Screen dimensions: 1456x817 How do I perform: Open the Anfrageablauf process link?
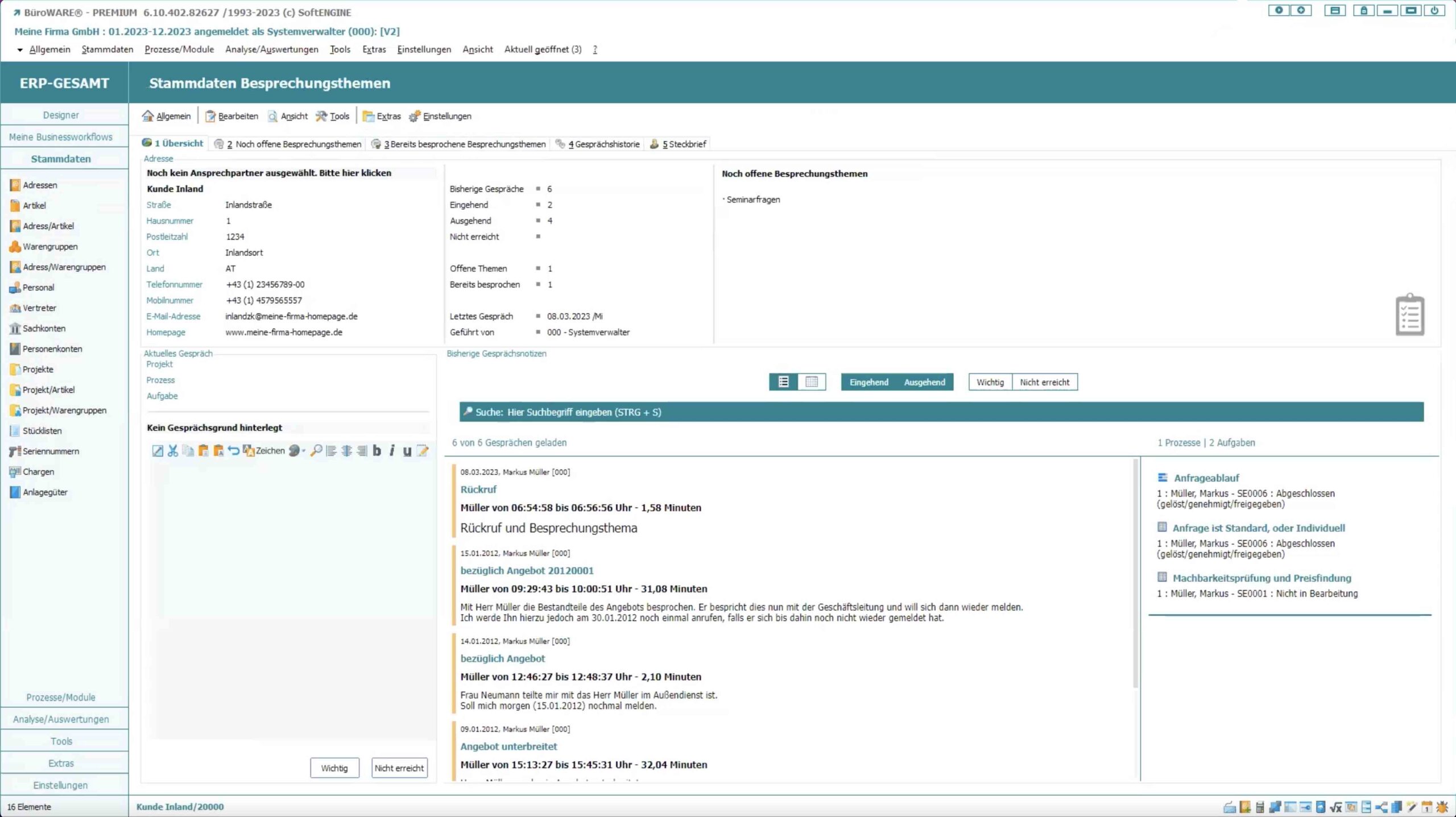coord(1206,478)
